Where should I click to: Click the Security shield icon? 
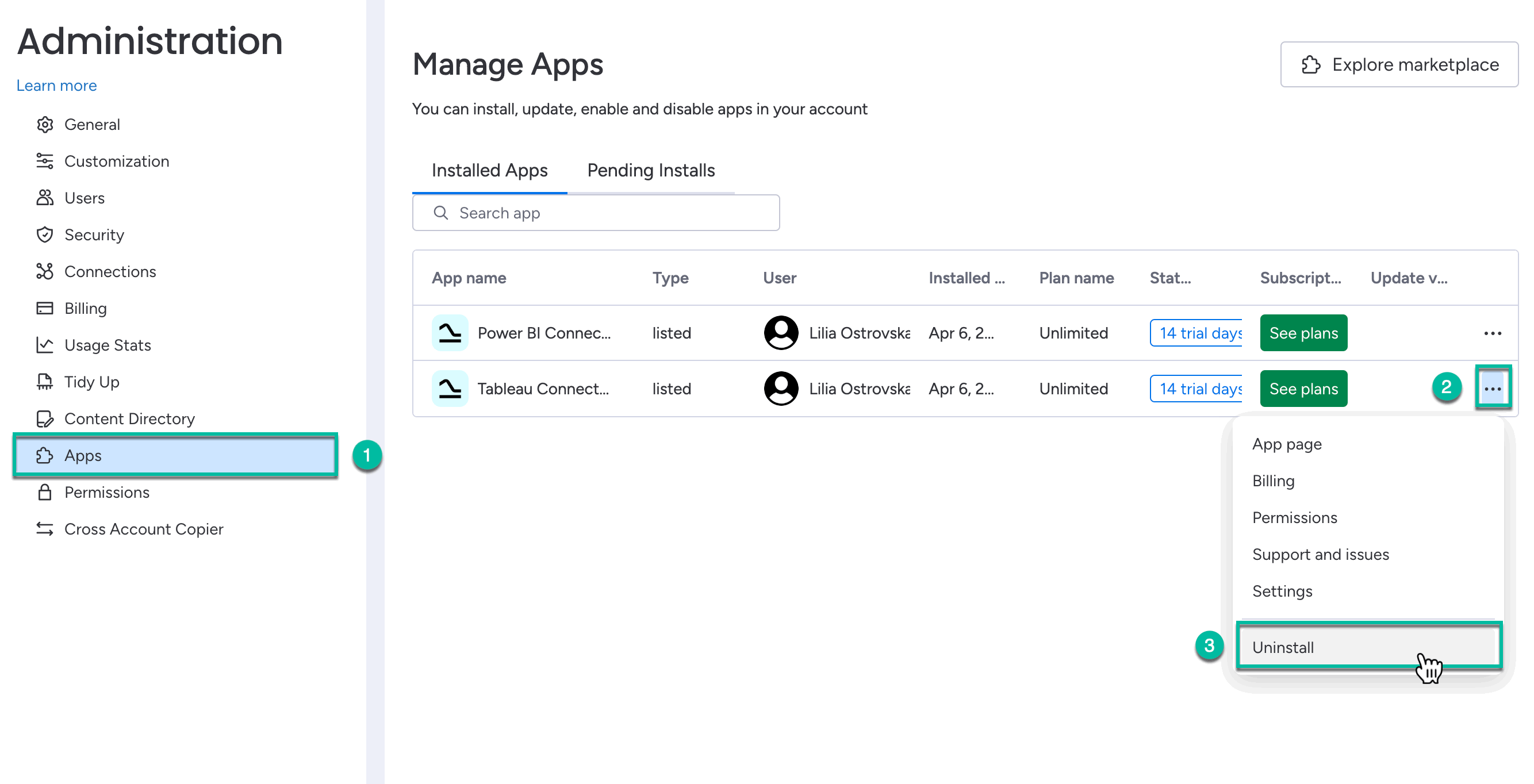point(45,235)
